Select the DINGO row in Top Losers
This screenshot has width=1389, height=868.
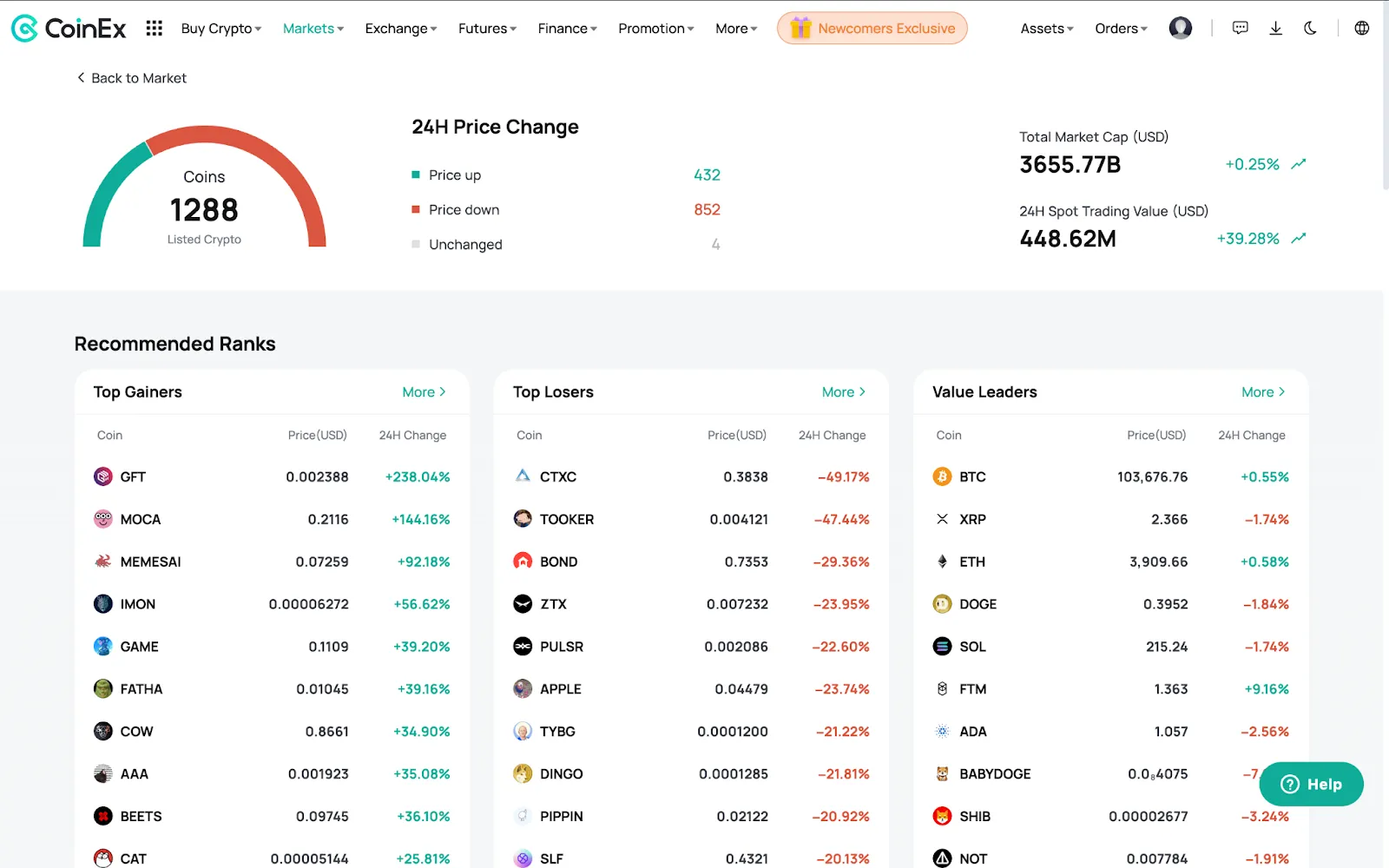[691, 774]
